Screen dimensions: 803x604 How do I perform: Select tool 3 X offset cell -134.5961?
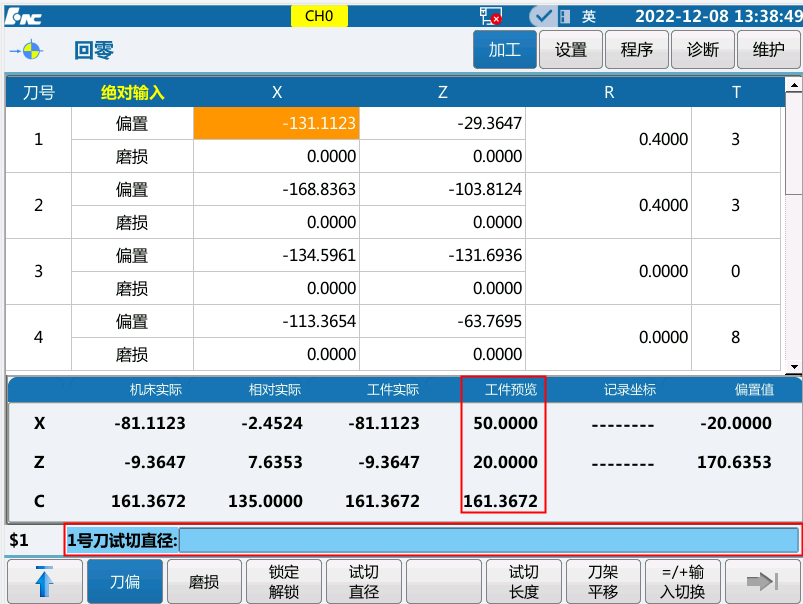click(277, 255)
